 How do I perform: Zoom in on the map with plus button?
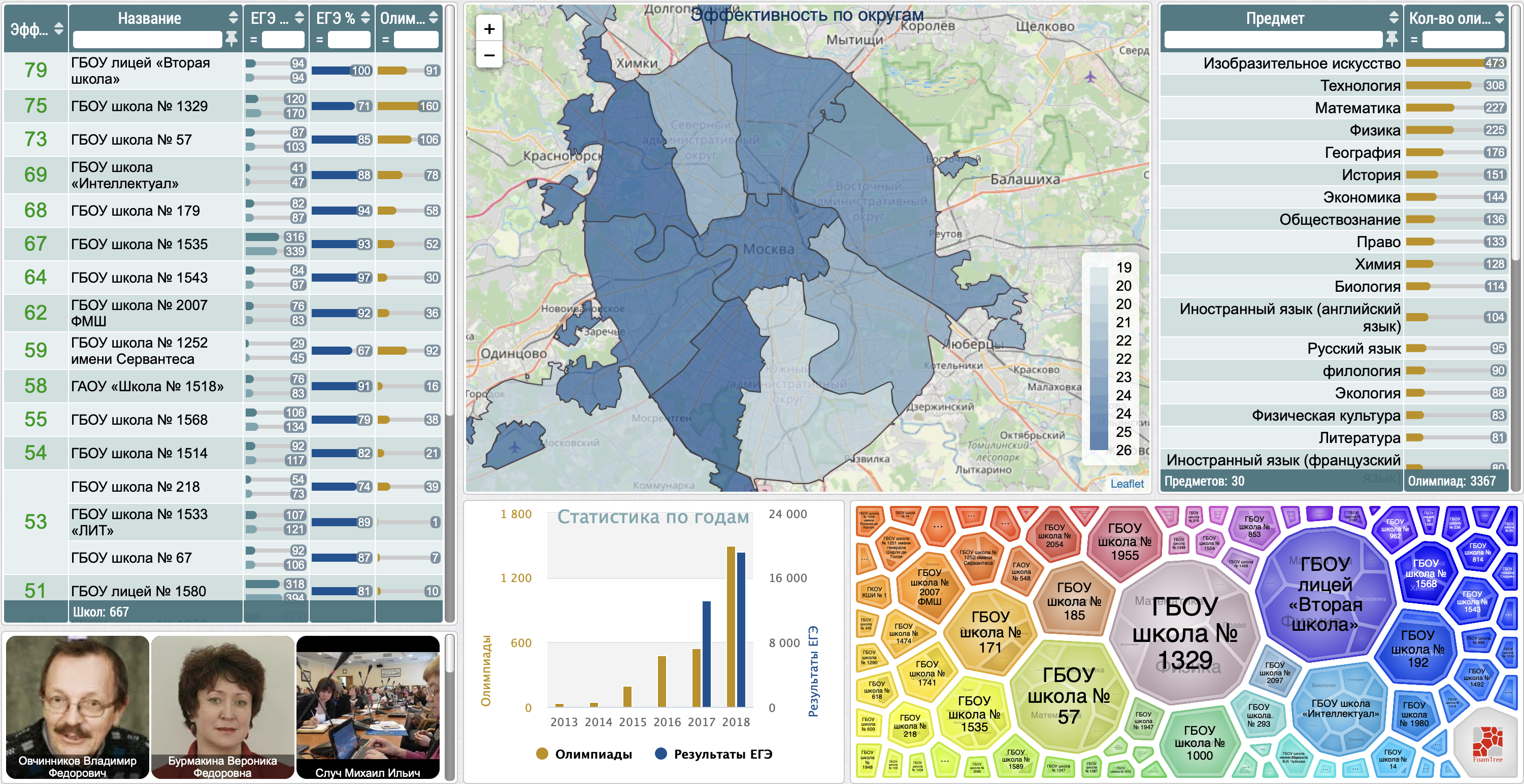(489, 29)
